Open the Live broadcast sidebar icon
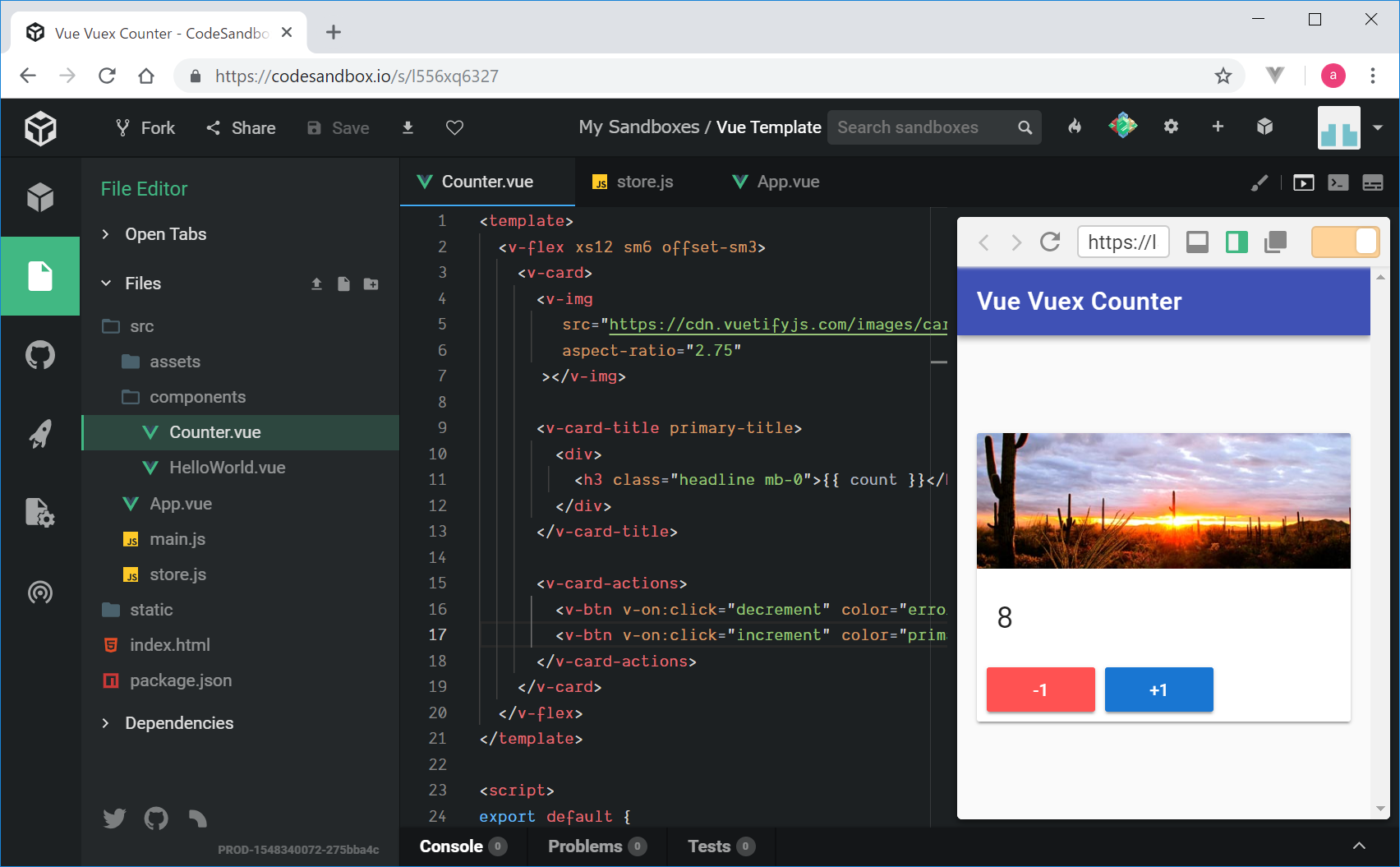This screenshot has width=1400, height=867. tap(40, 593)
